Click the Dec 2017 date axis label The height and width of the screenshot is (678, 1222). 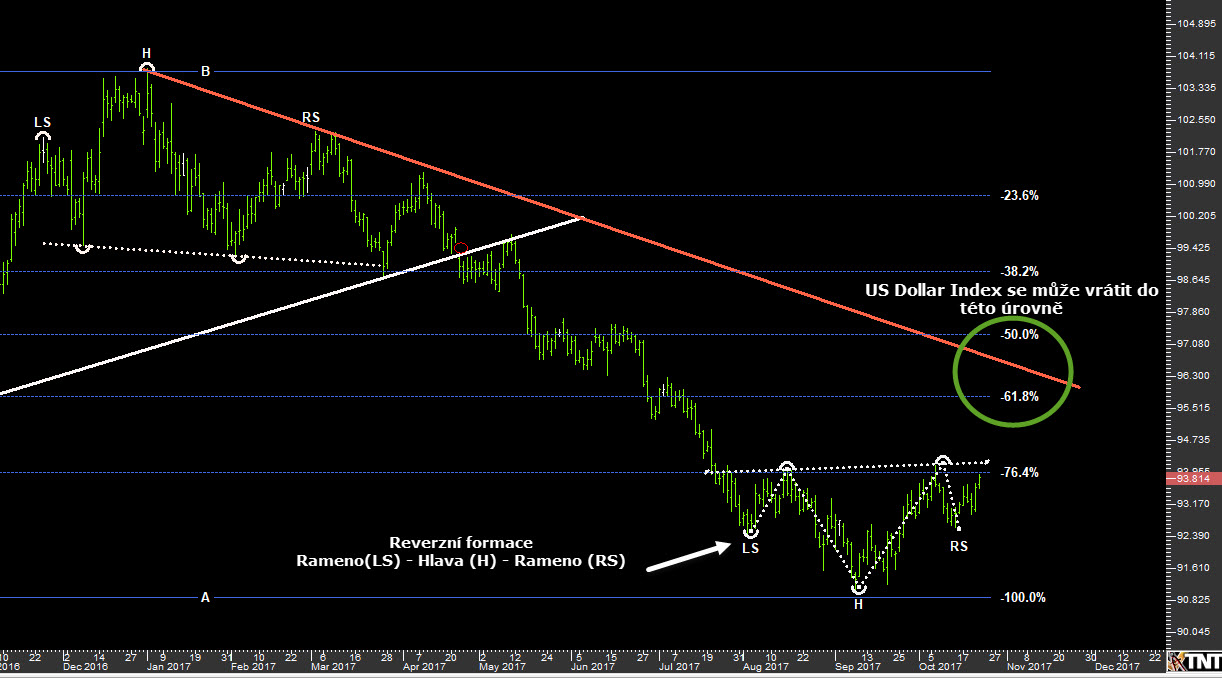[1116, 666]
